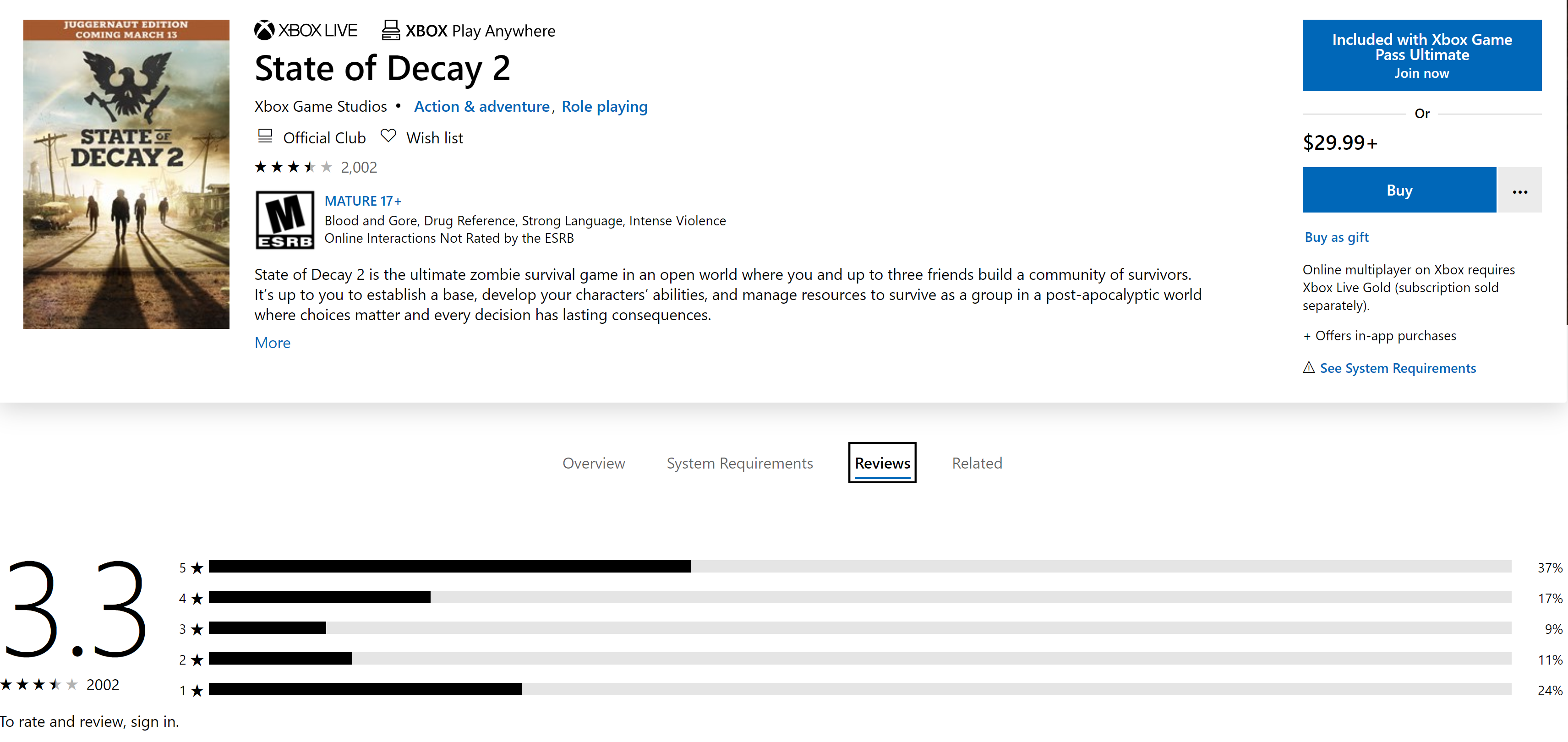This screenshot has width=1568, height=742.
Task: Click the MATURE 17+ rating link
Action: click(363, 201)
